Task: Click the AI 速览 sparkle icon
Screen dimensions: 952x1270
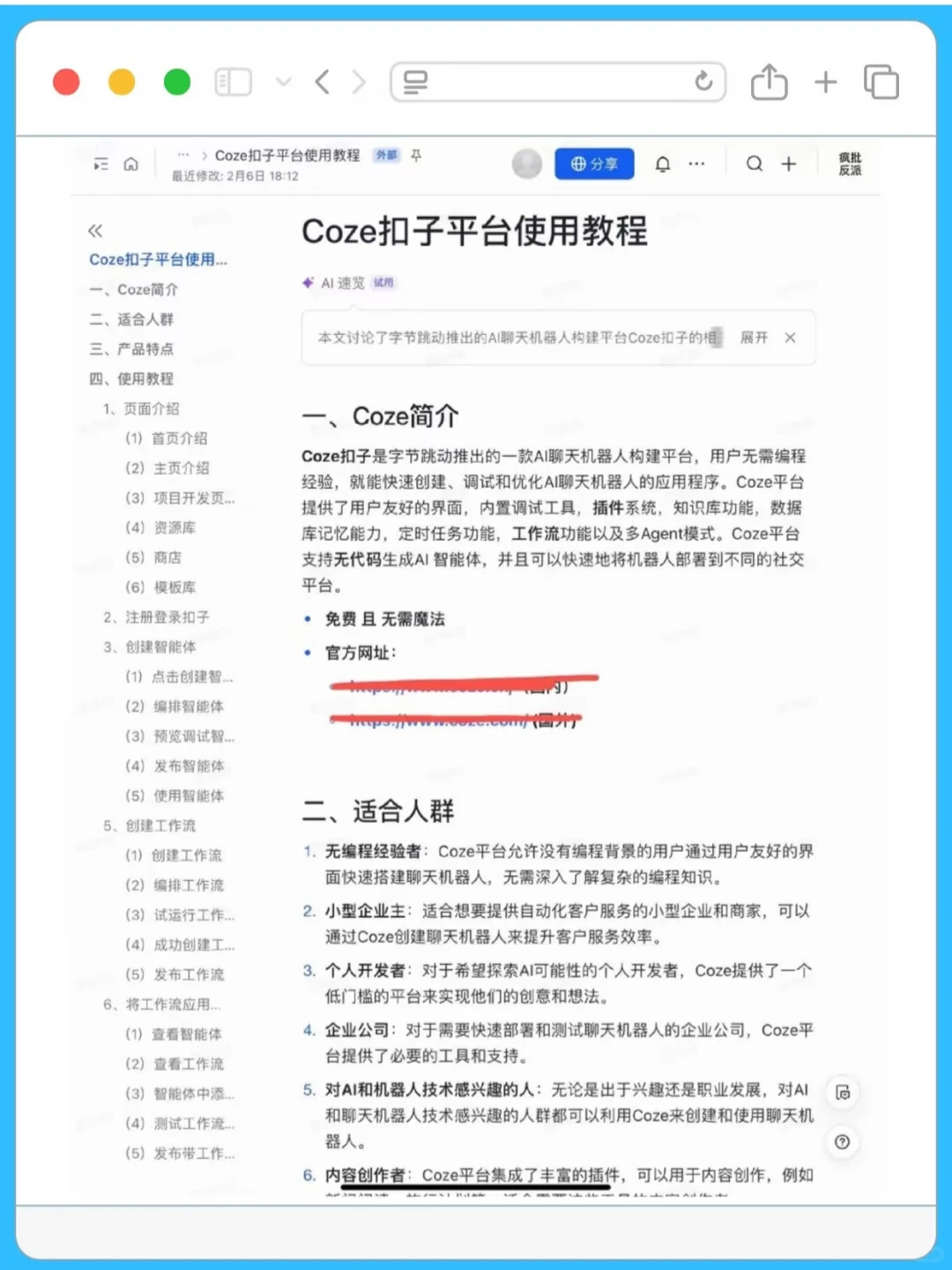Action: (308, 283)
